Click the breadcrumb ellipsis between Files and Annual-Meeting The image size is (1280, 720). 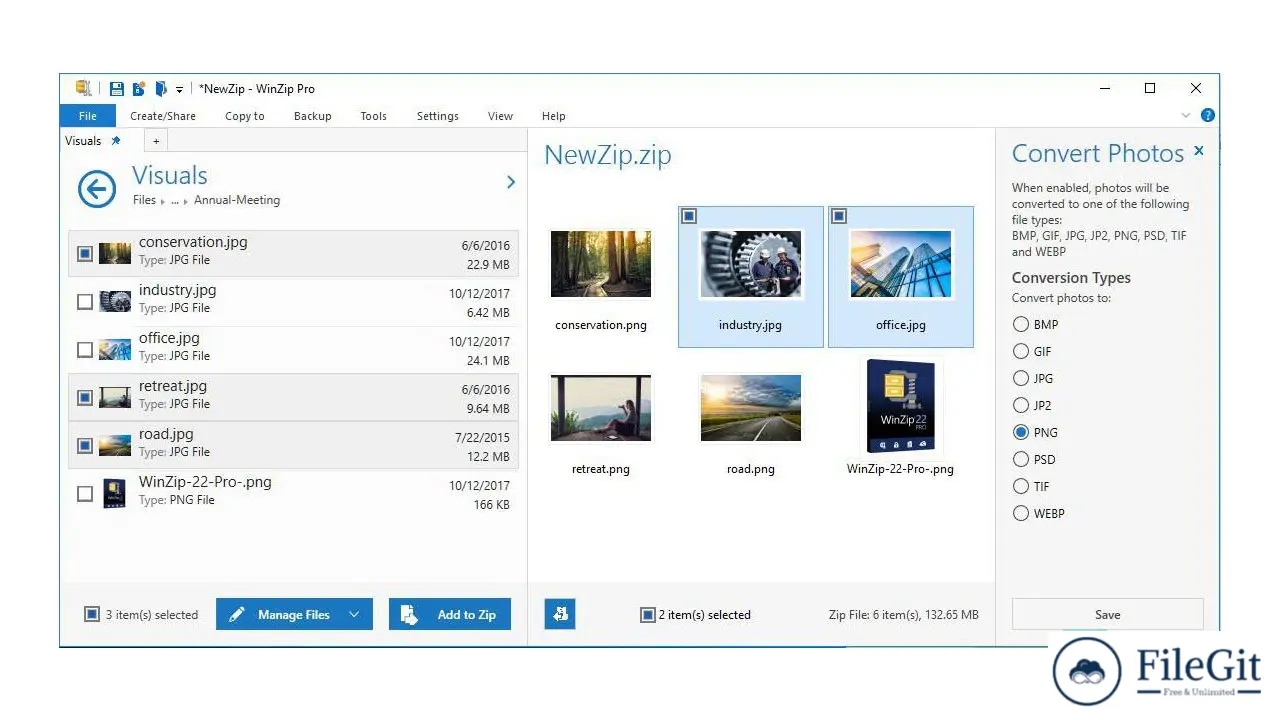[174, 201]
